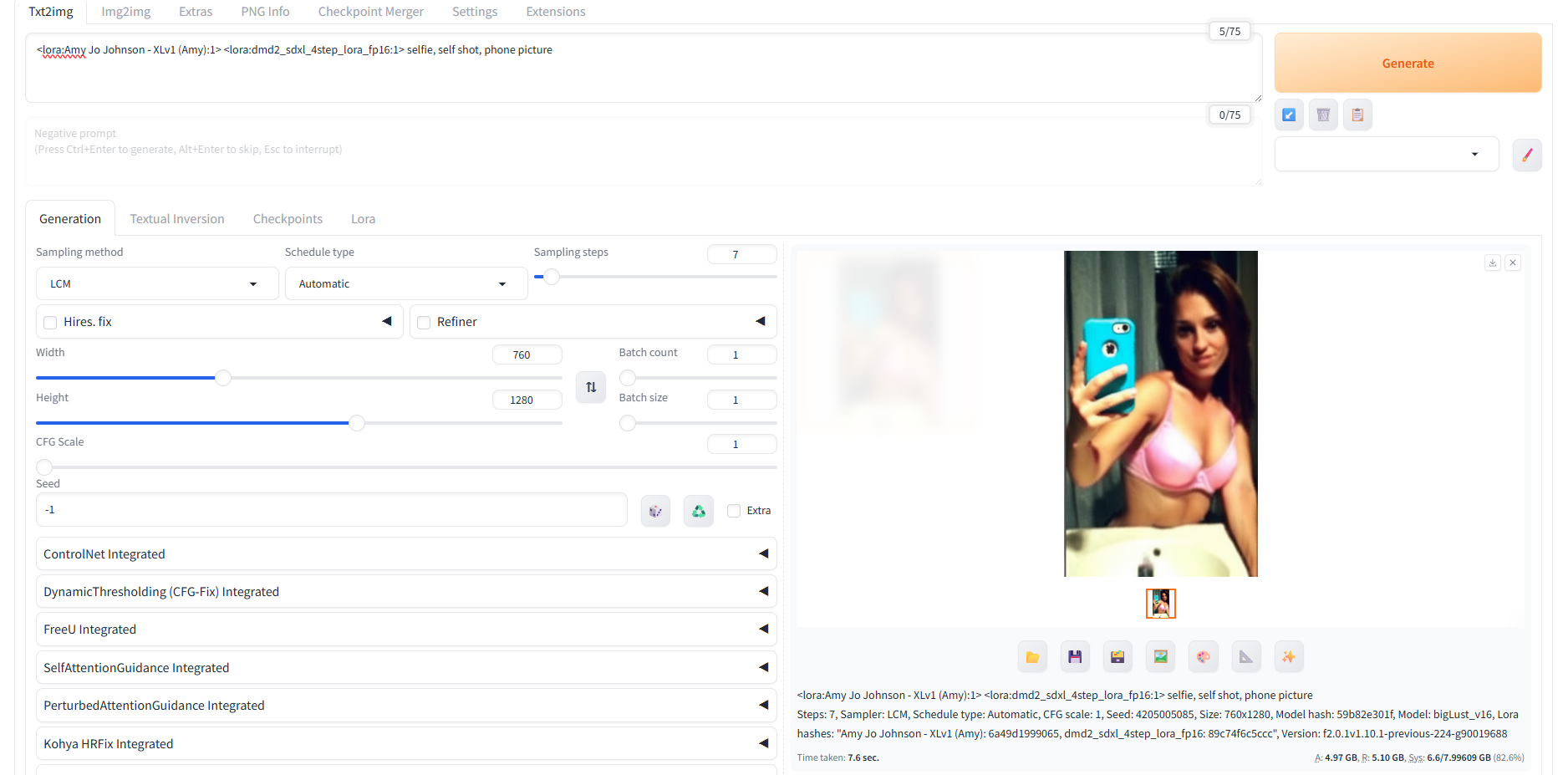This screenshot has height=775, width=1568.
Task: Click the Width number field showing 760
Action: point(527,354)
